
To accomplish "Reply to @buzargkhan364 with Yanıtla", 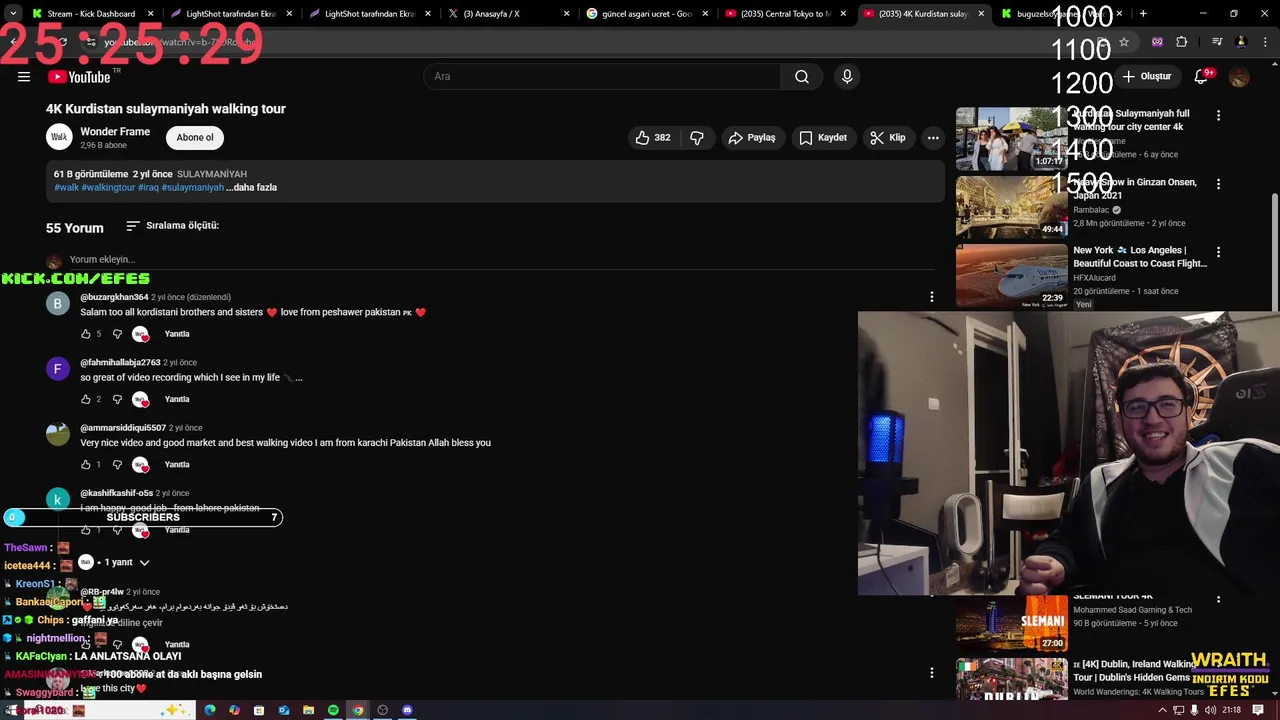I will [177, 334].
